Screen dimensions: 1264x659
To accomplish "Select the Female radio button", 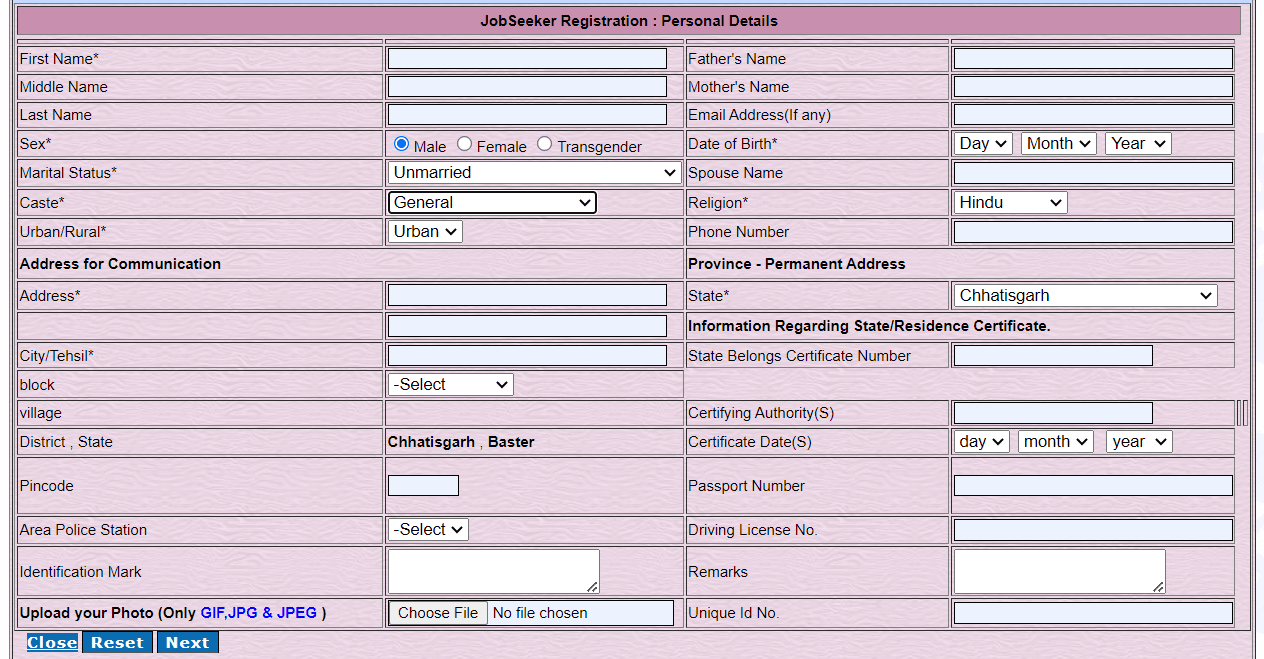I will (x=465, y=144).
